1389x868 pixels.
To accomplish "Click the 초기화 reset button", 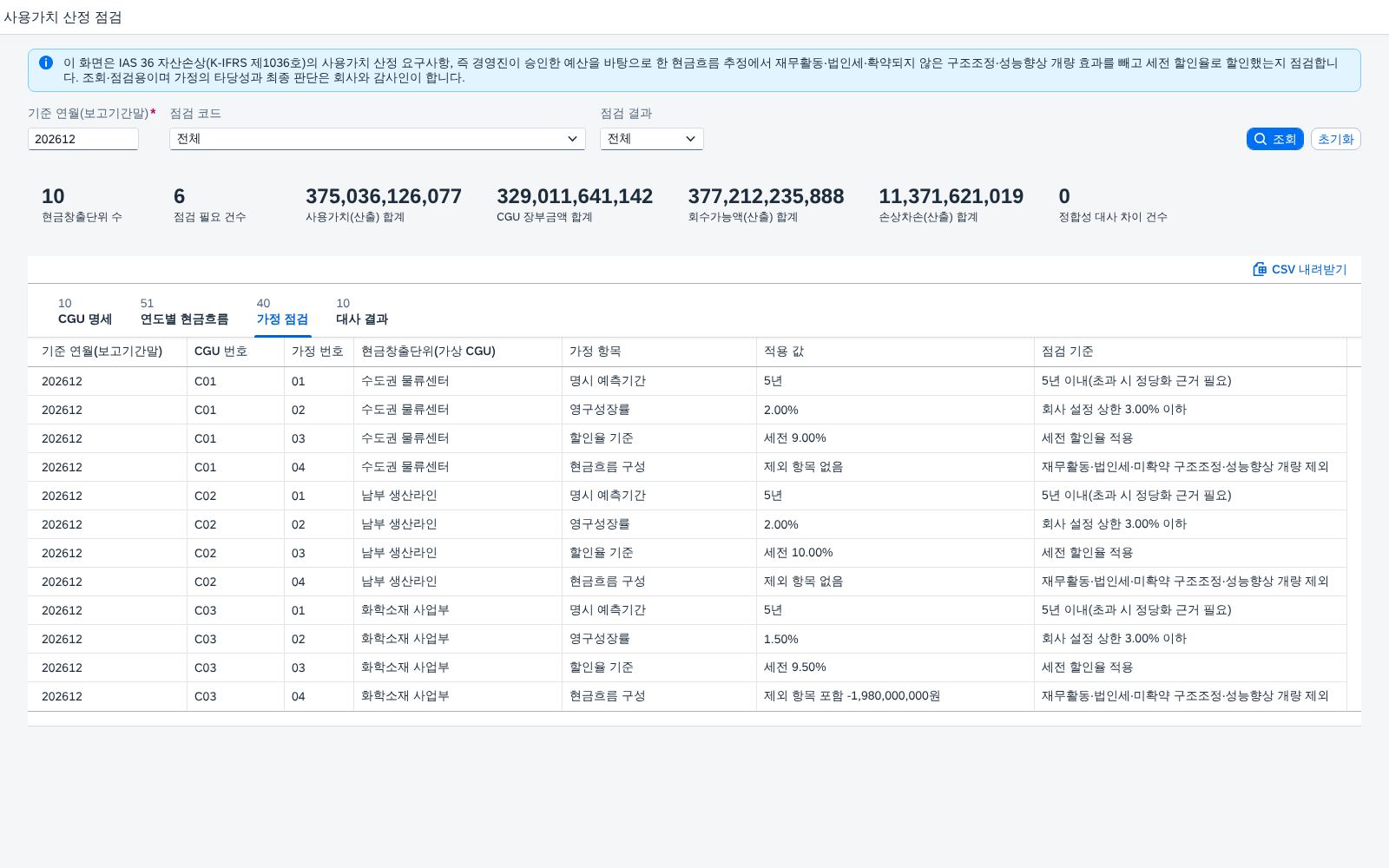I will coord(1335,139).
